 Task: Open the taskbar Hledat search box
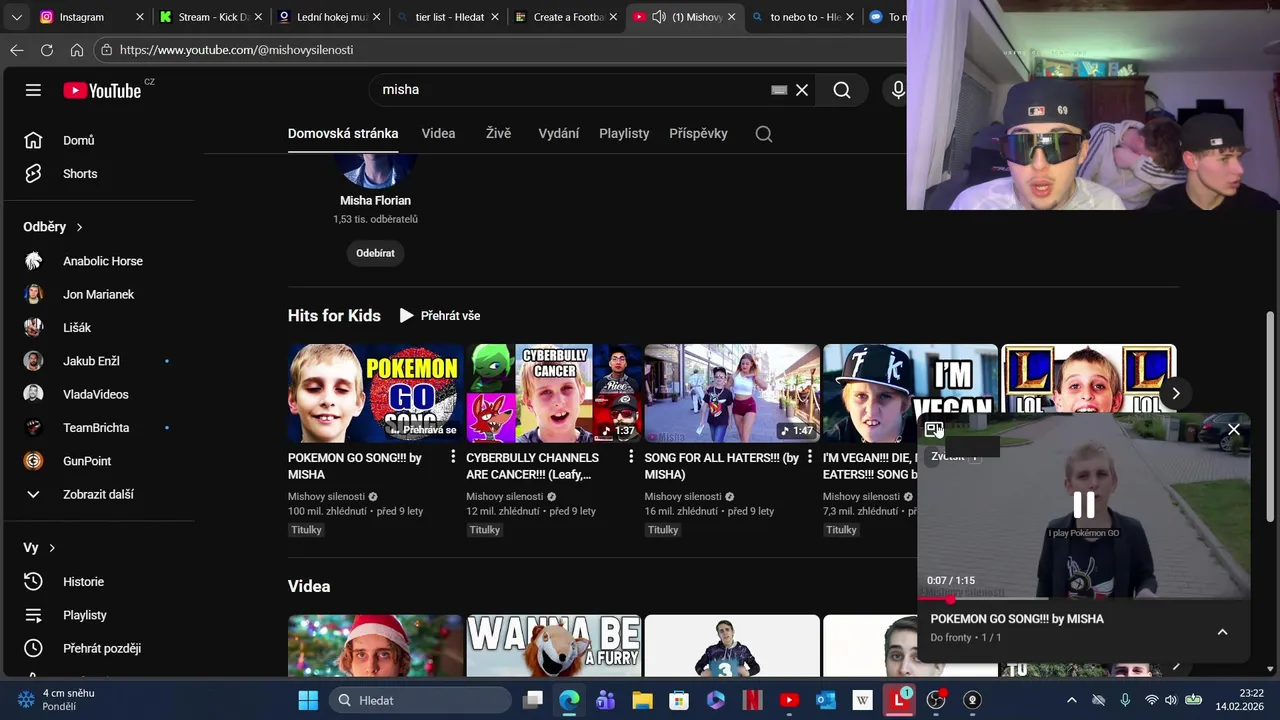(422, 700)
